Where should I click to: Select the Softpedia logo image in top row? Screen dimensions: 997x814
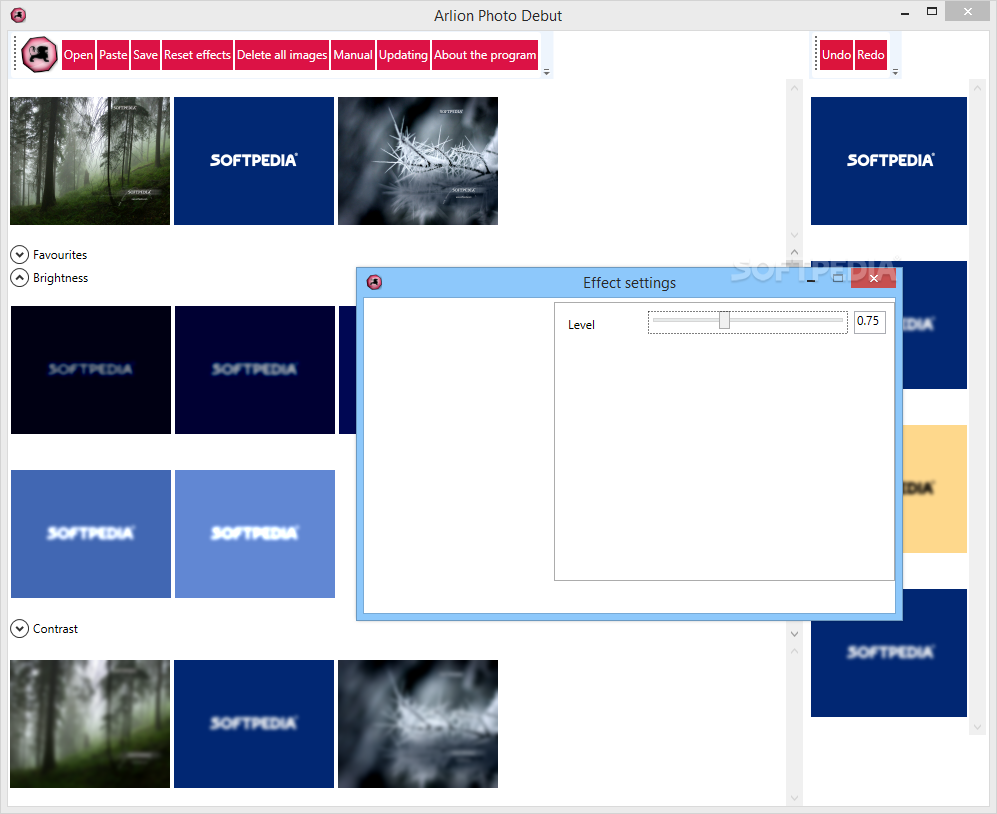(x=254, y=161)
